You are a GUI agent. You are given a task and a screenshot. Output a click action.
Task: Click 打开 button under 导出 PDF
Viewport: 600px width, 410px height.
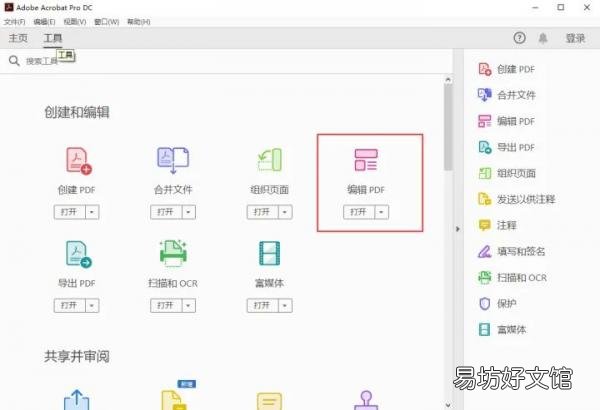pyautogui.click(x=70, y=305)
